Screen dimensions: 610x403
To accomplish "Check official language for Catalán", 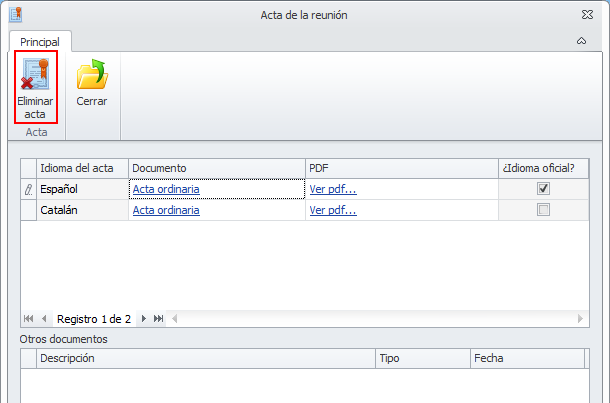I will [x=543, y=210].
